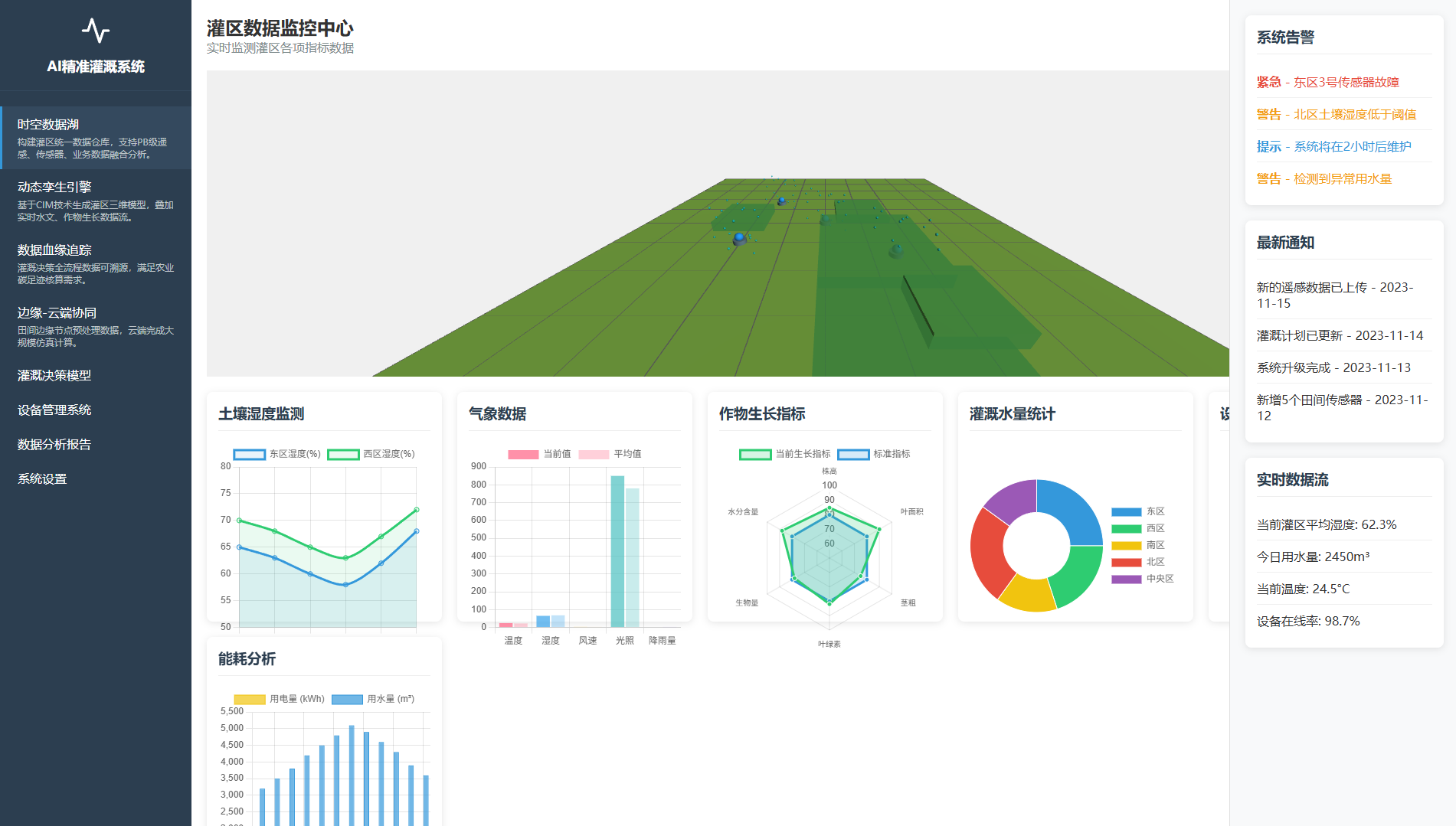The width and height of the screenshot is (1456, 826).
Task: Toggle 西区湿度(%) legend in soil chart
Action: (x=371, y=454)
